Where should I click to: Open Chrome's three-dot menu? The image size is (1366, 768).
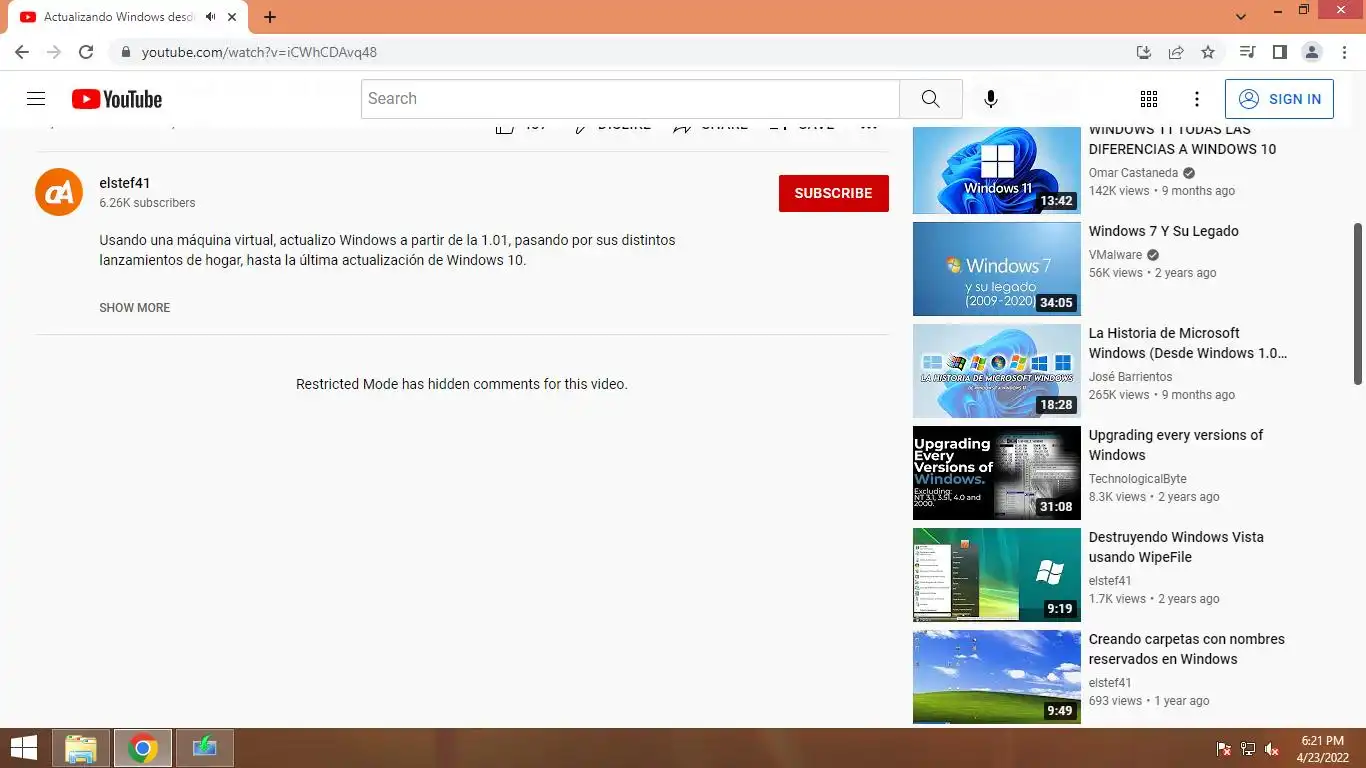pos(1343,52)
